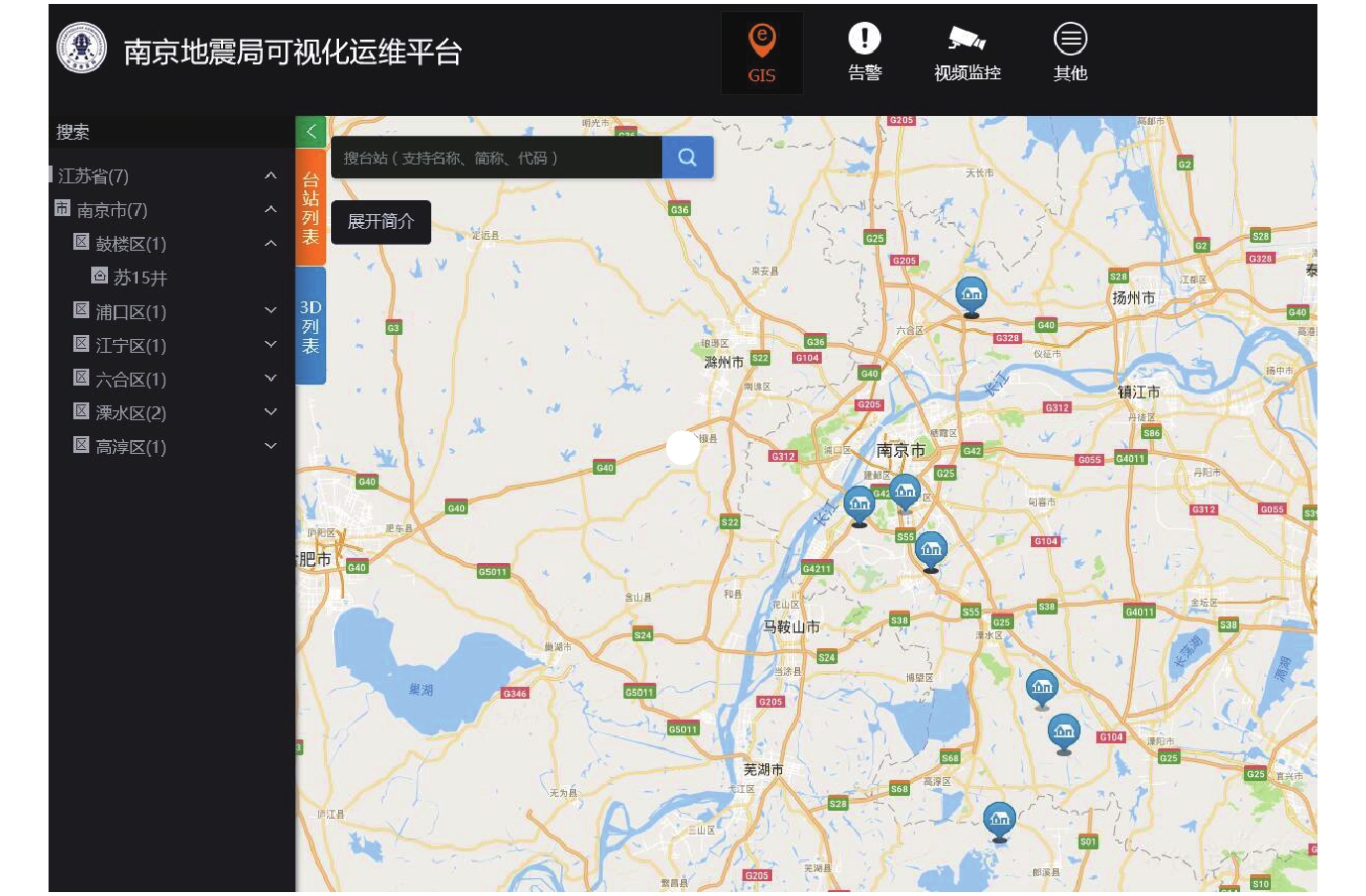1366x896 pixels.
Task: Click station marker near 高淳区 at bottom
Action: click(x=999, y=821)
